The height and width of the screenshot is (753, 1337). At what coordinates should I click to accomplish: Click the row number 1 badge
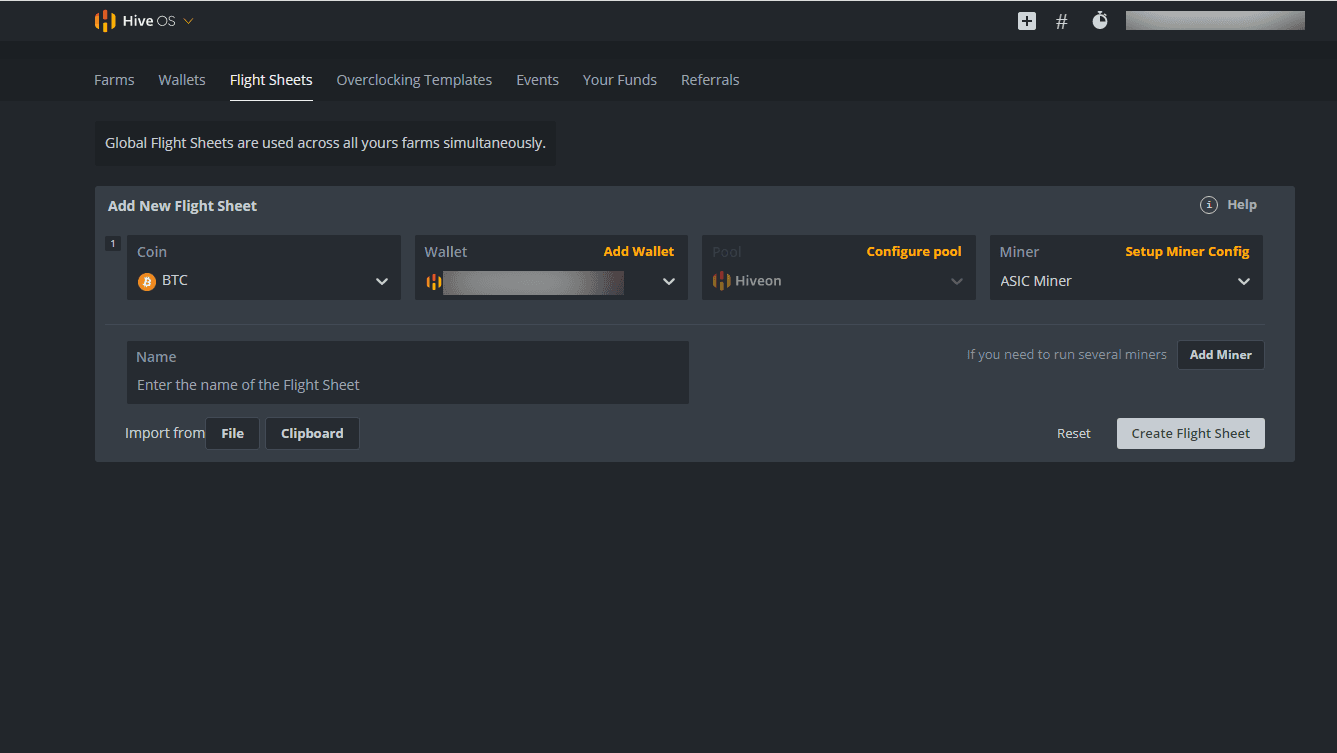(113, 243)
